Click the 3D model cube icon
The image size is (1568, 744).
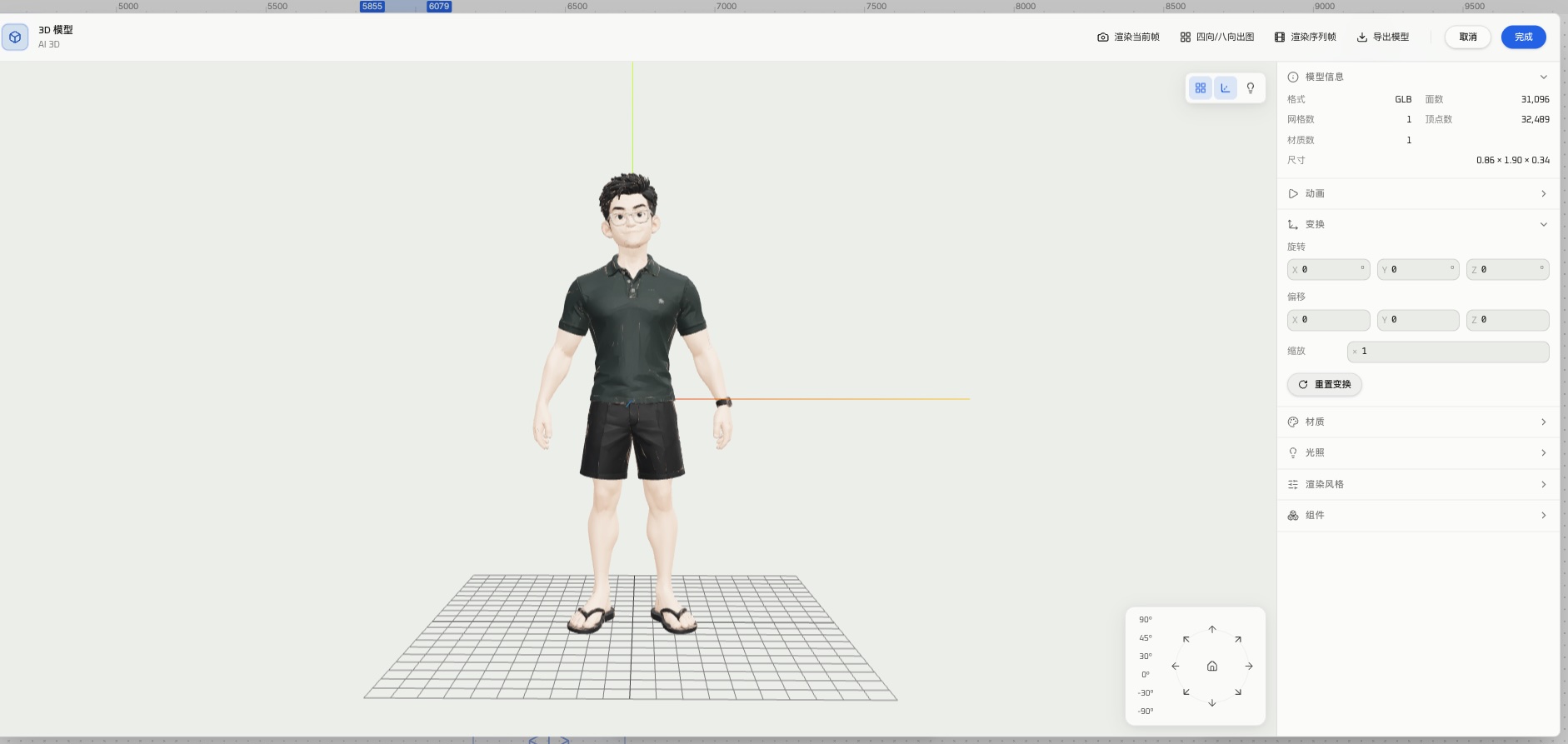[x=15, y=37]
